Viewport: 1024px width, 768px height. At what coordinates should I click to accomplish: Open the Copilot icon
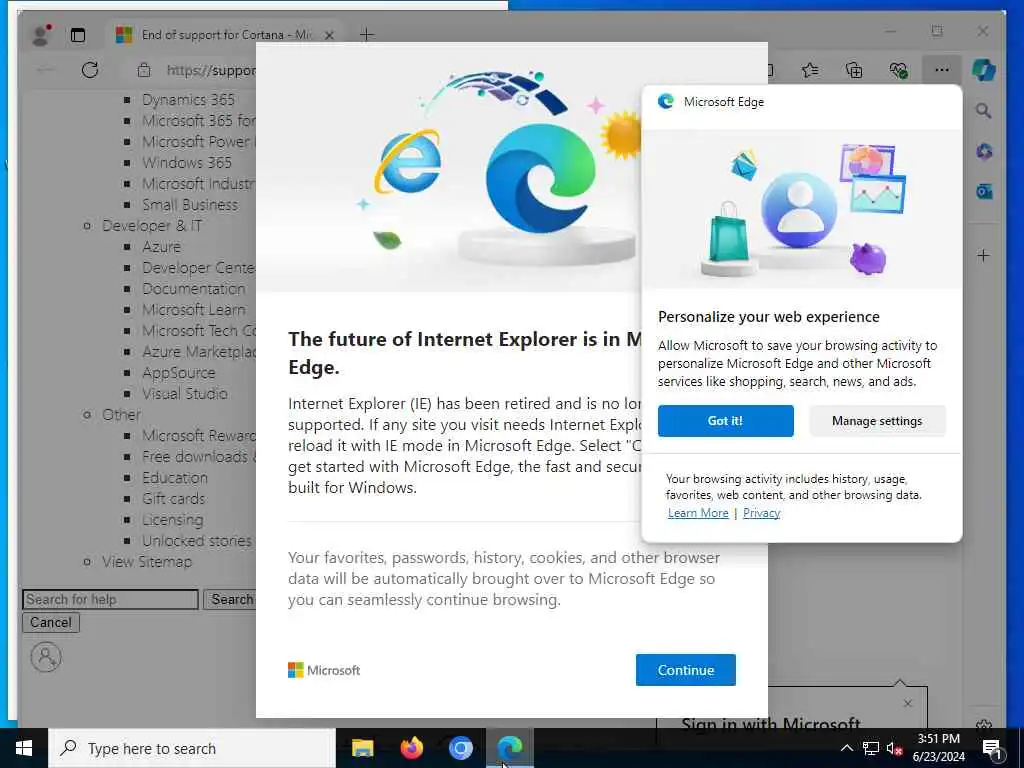pyautogui.click(x=984, y=70)
